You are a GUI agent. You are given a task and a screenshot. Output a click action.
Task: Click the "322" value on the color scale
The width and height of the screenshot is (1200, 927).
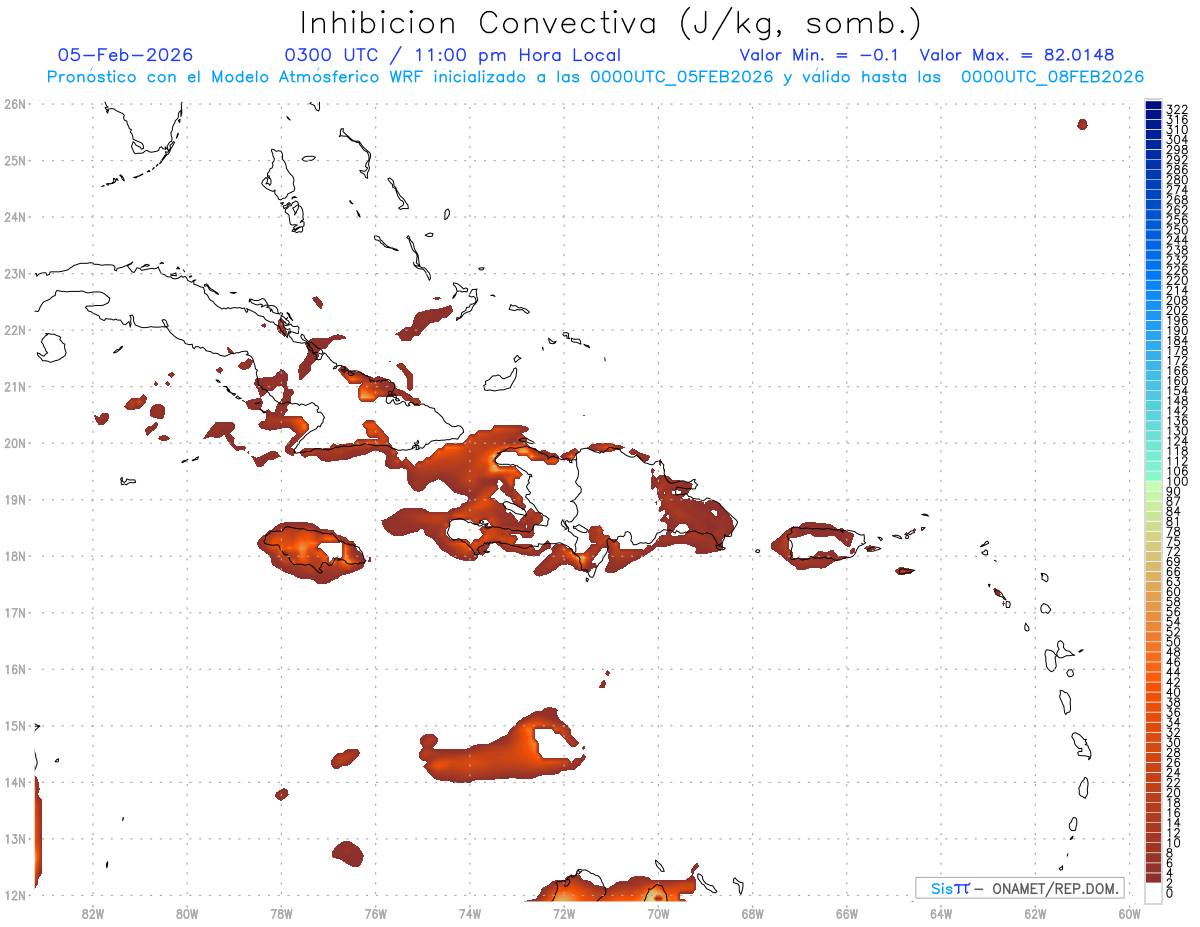(x=1177, y=109)
